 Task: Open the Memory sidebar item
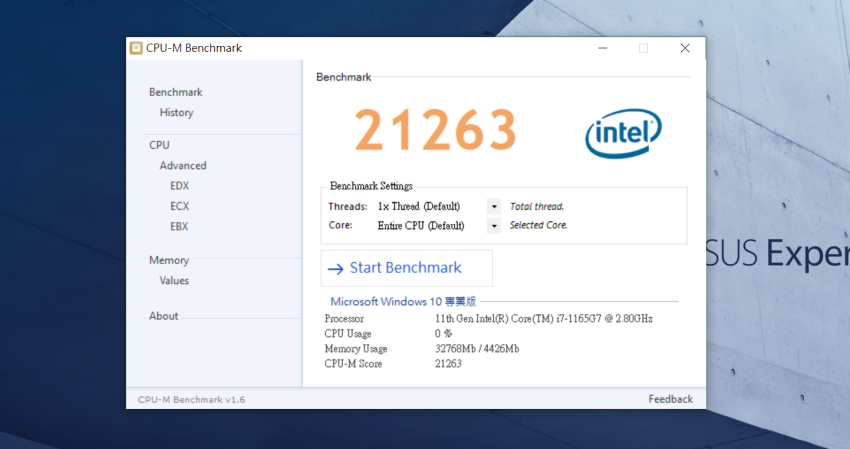tap(169, 260)
